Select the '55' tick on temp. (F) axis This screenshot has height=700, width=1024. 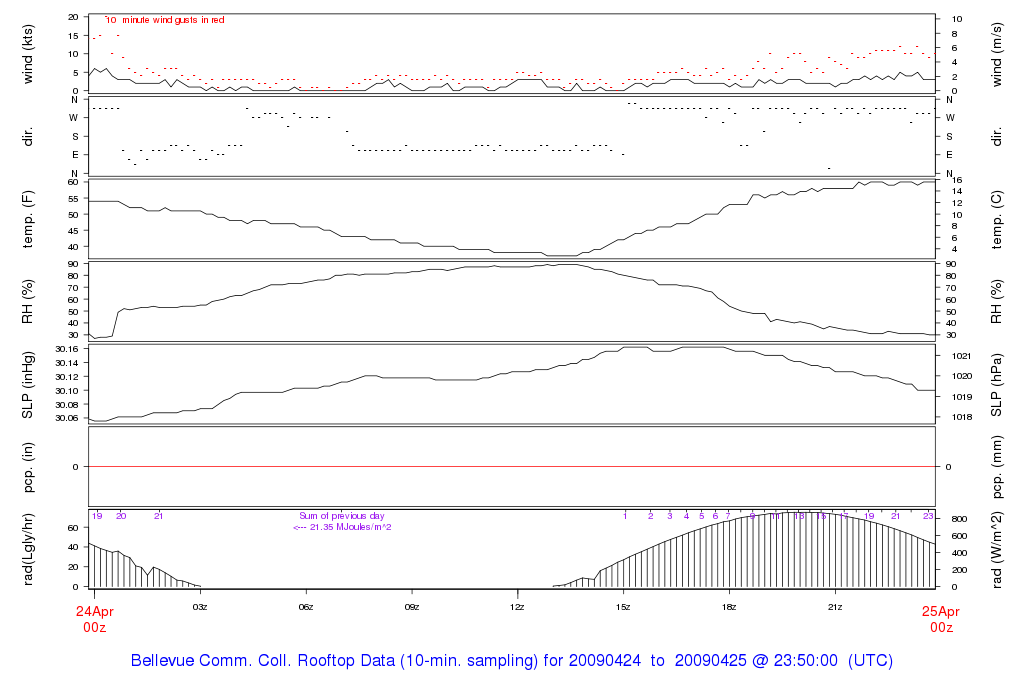click(x=73, y=199)
